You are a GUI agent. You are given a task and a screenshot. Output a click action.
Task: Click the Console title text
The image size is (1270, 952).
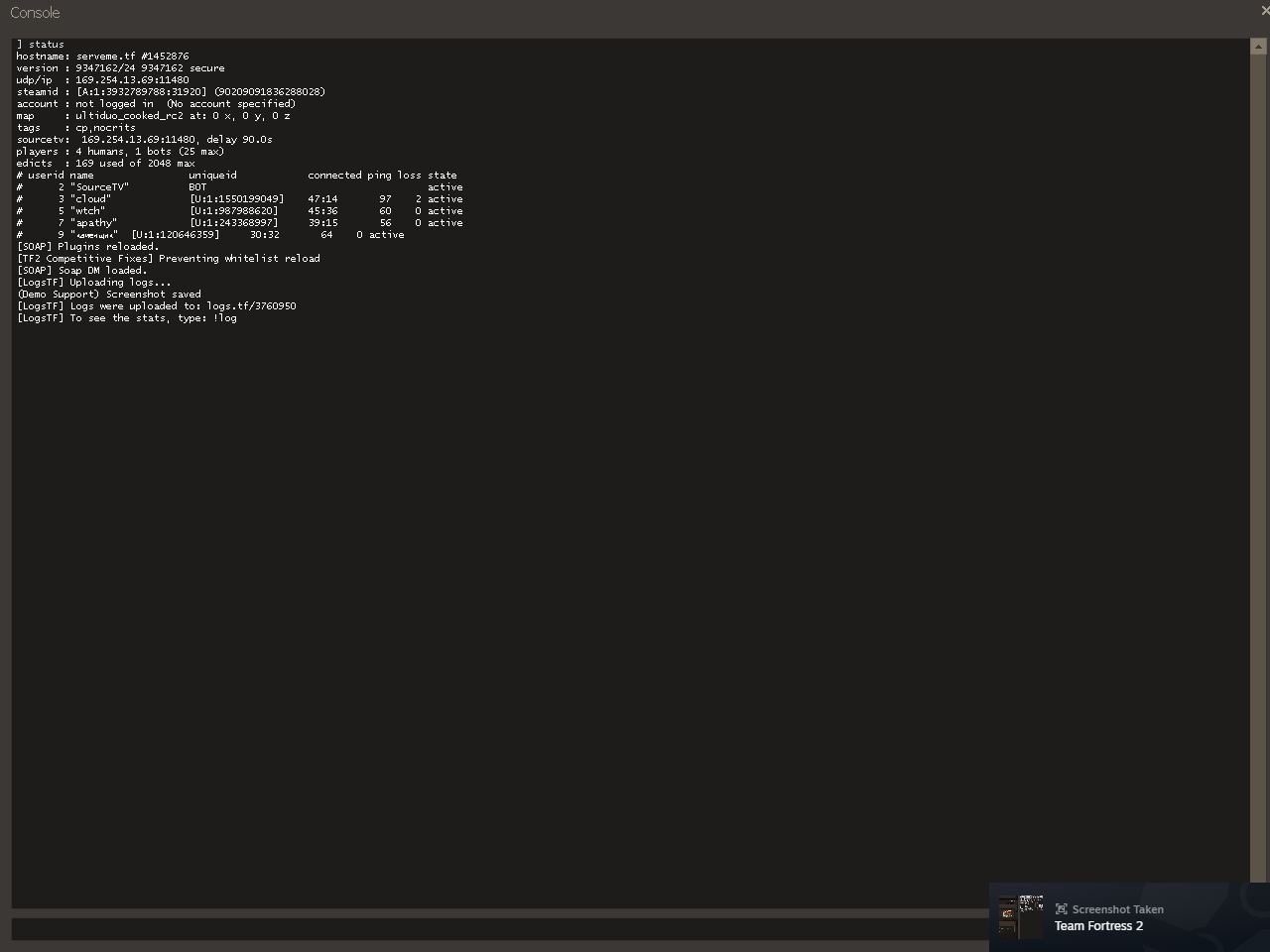[x=35, y=13]
